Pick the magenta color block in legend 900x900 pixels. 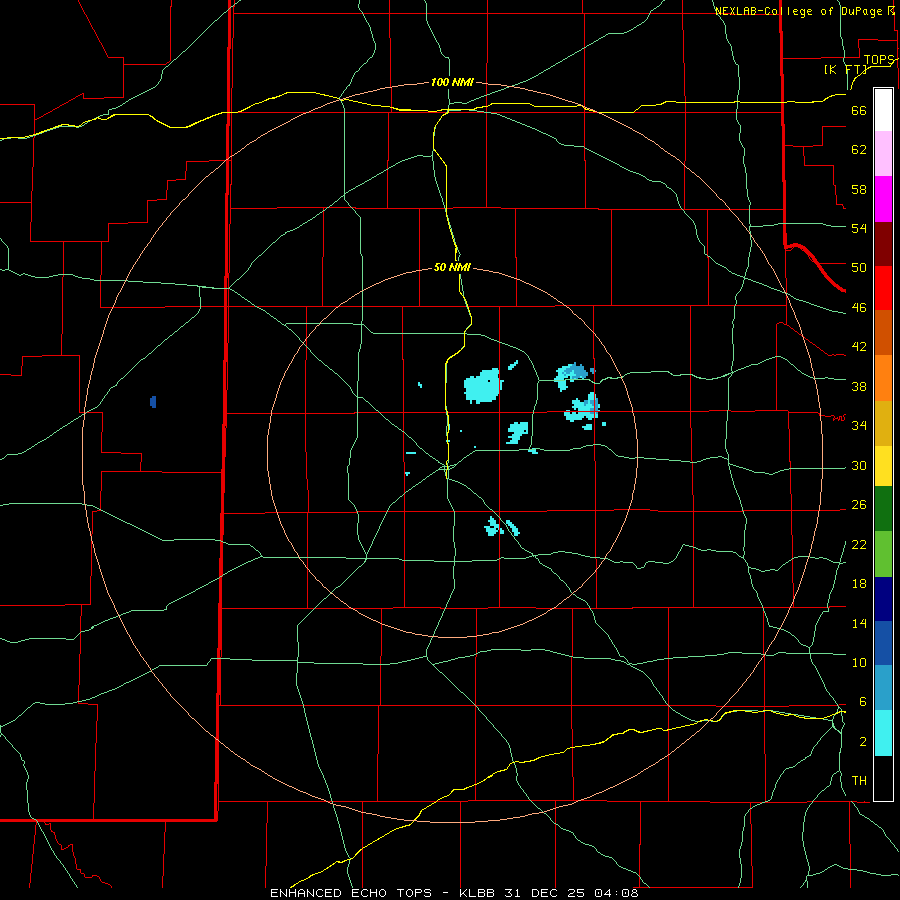(x=883, y=199)
